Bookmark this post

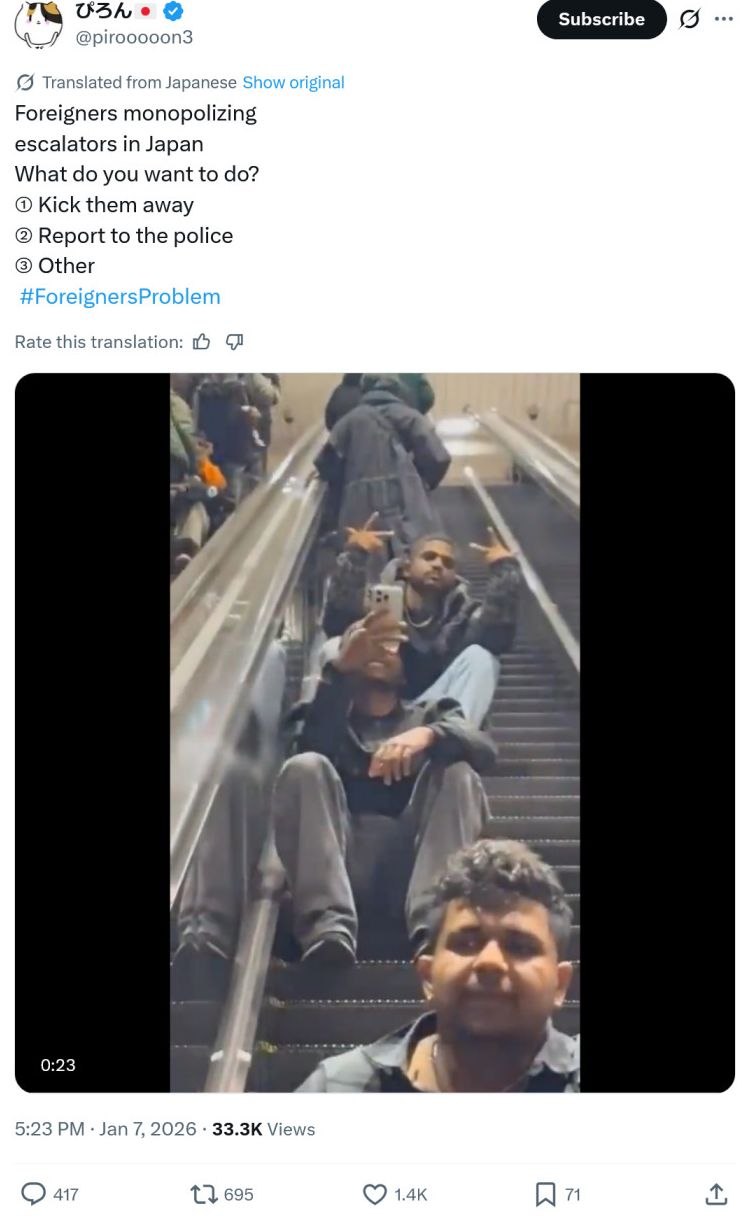click(x=545, y=1194)
